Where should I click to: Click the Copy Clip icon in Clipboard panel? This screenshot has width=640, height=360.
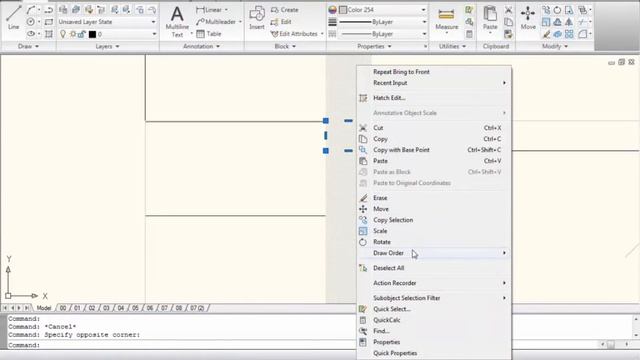[509, 22]
